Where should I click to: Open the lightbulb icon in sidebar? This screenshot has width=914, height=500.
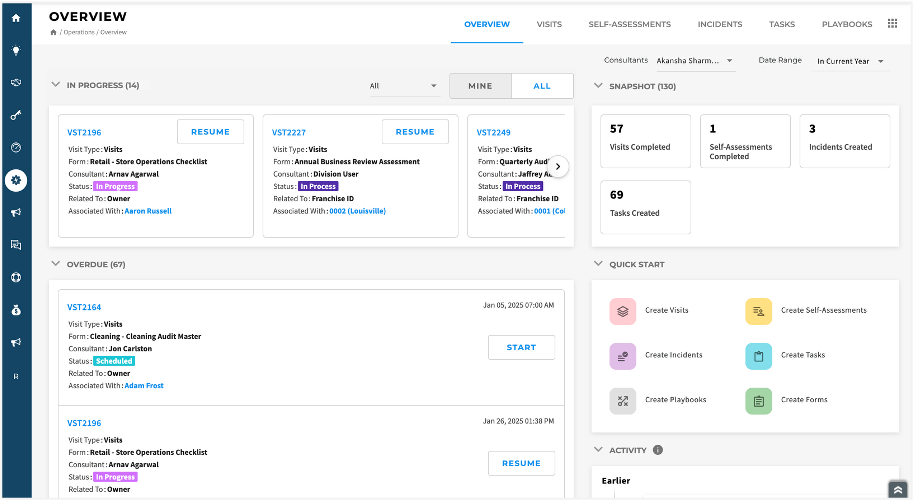pyautogui.click(x=16, y=50)
